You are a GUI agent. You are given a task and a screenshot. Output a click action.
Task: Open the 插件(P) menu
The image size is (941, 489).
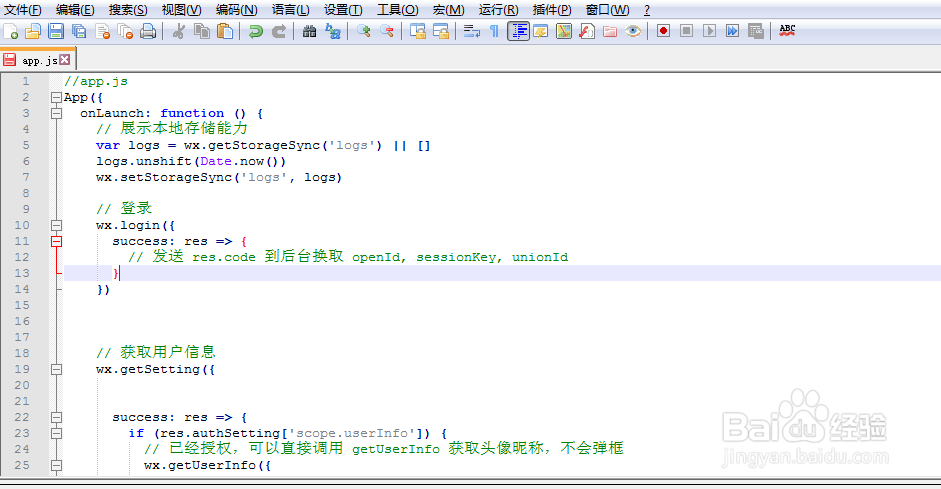pyautogui.click(x=552, y=10)
